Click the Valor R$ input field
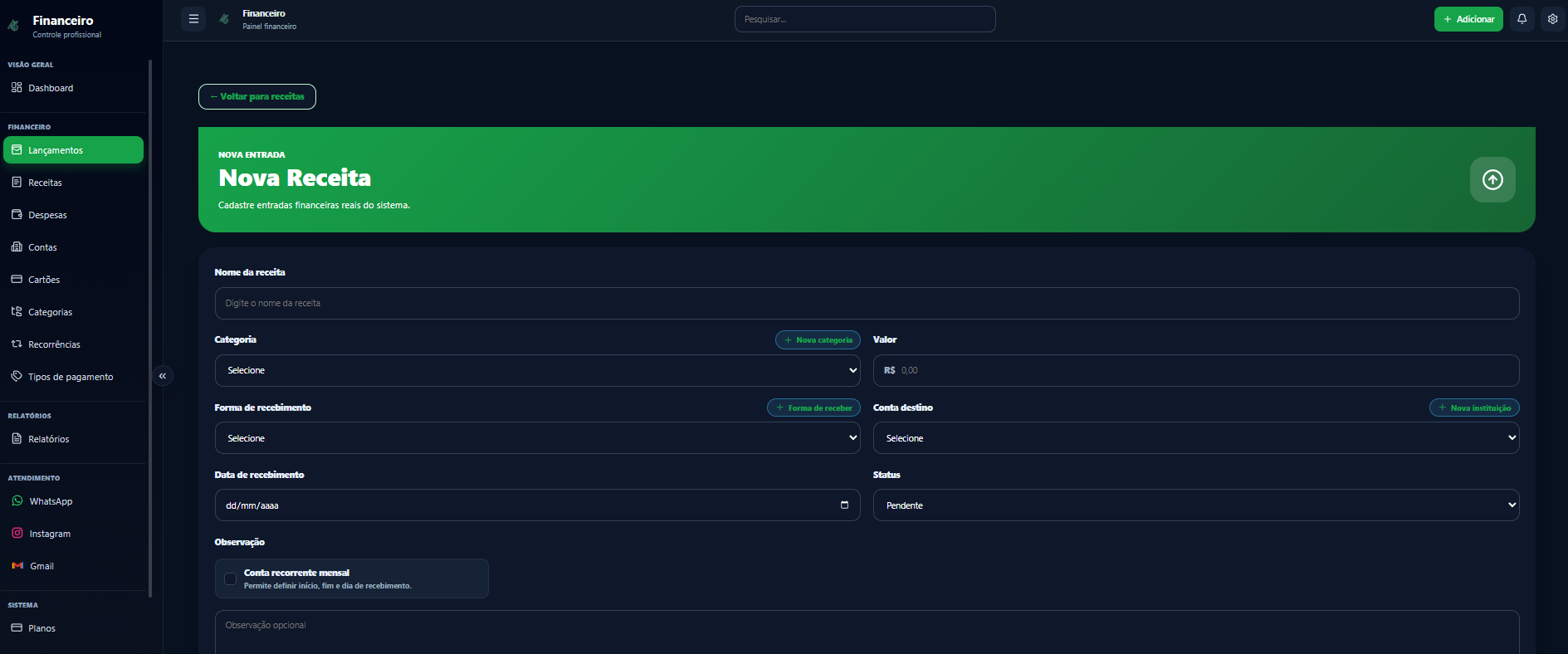 [1196, 370]
